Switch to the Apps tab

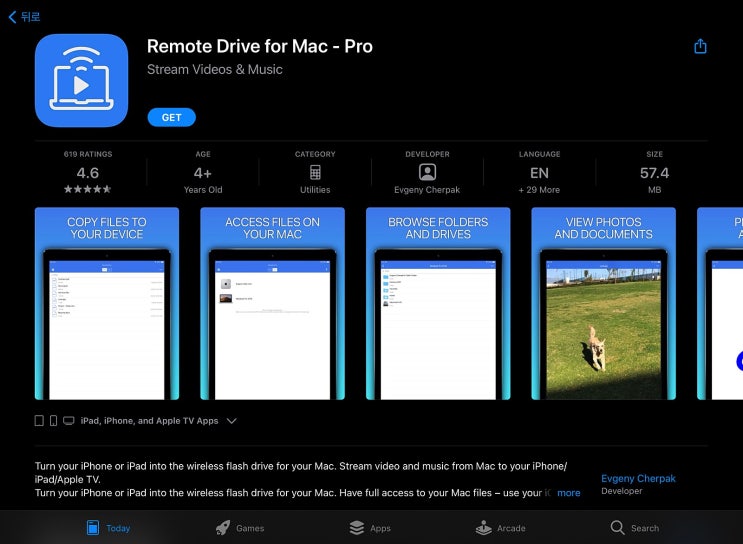pos(370,527)
